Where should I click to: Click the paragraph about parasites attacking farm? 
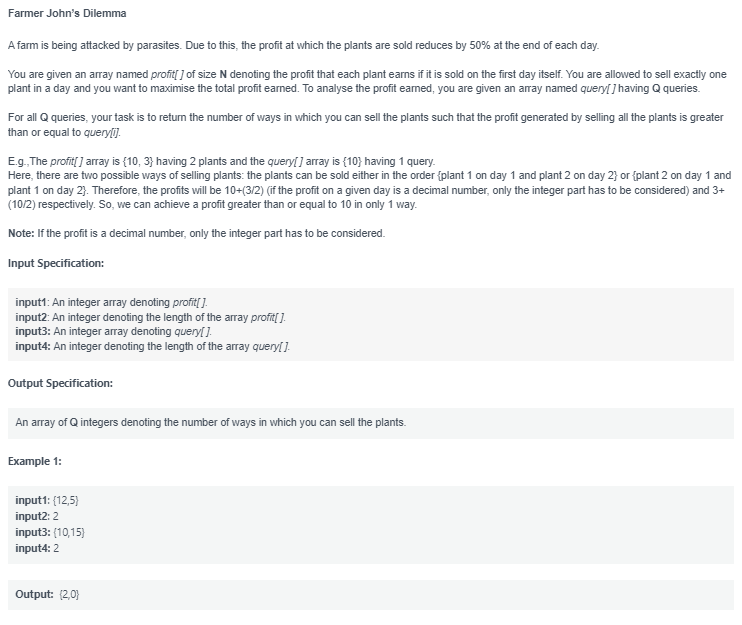coord(303,45)
